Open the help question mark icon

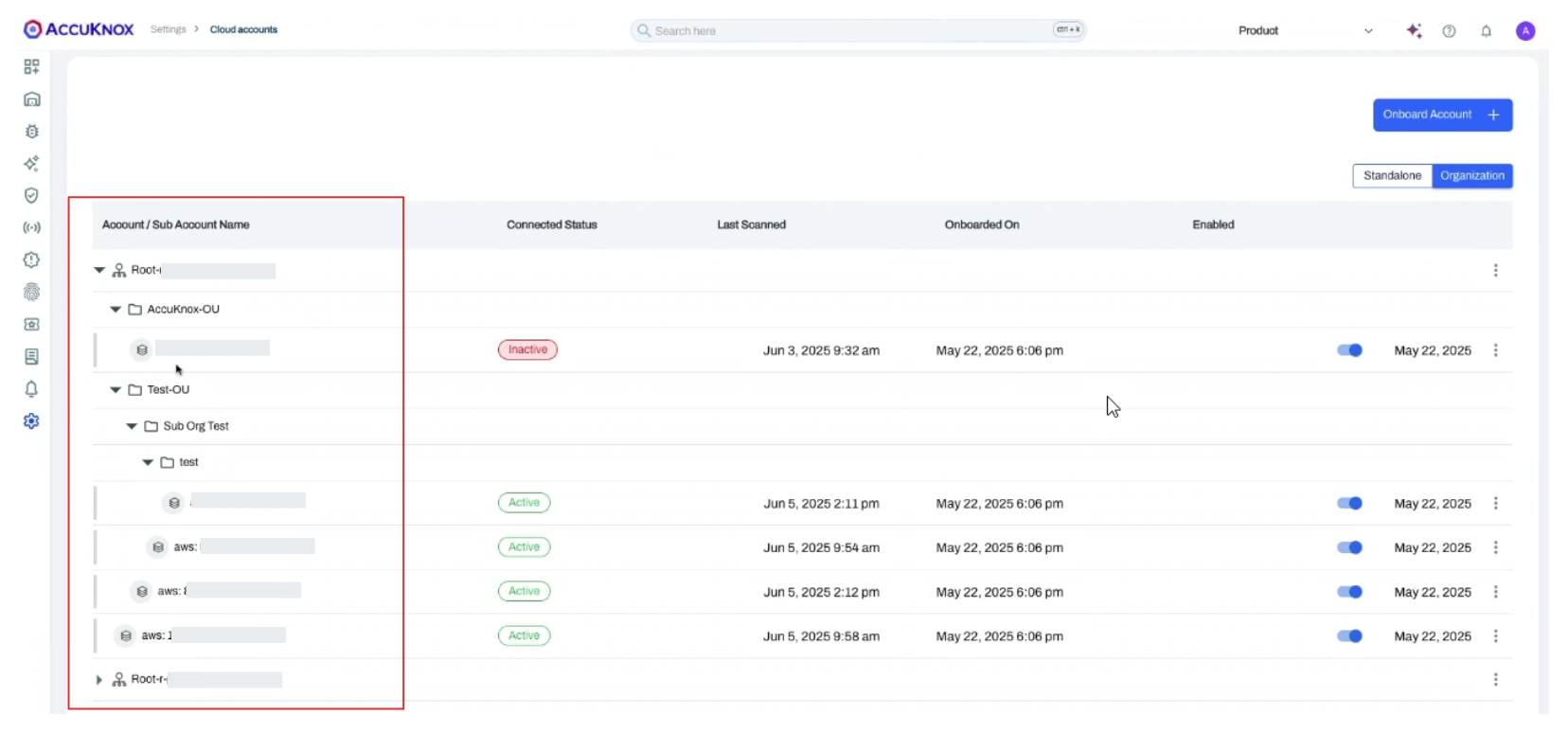point(1449,30)
